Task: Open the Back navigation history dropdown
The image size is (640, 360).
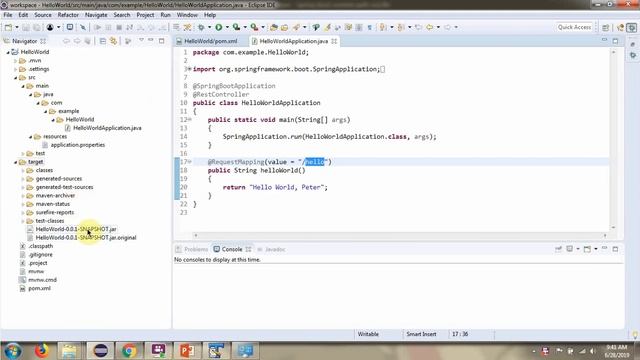Action: pyautogui.click(x=438, y=27)
